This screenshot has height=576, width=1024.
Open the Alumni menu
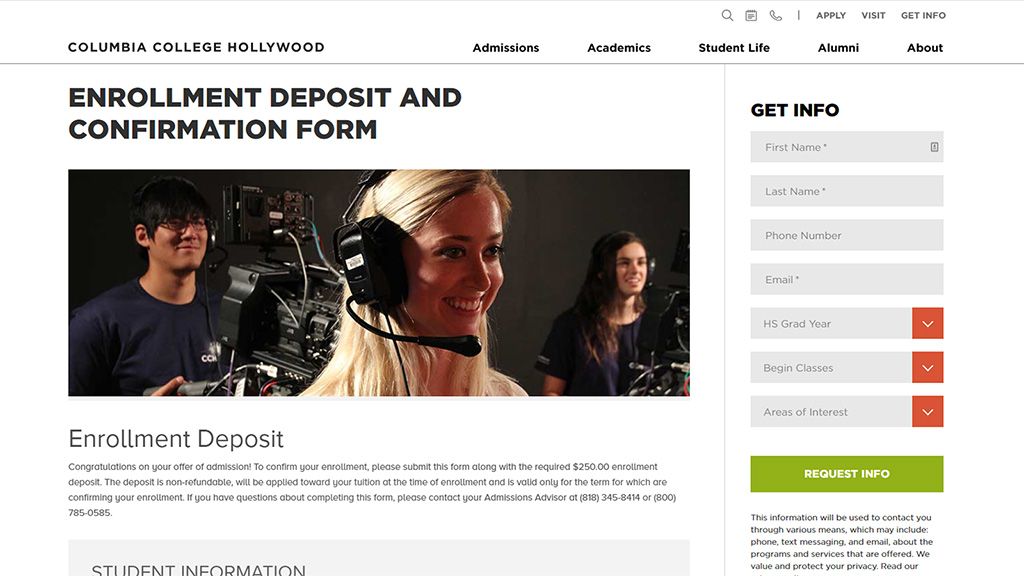[x=838, y=48]
